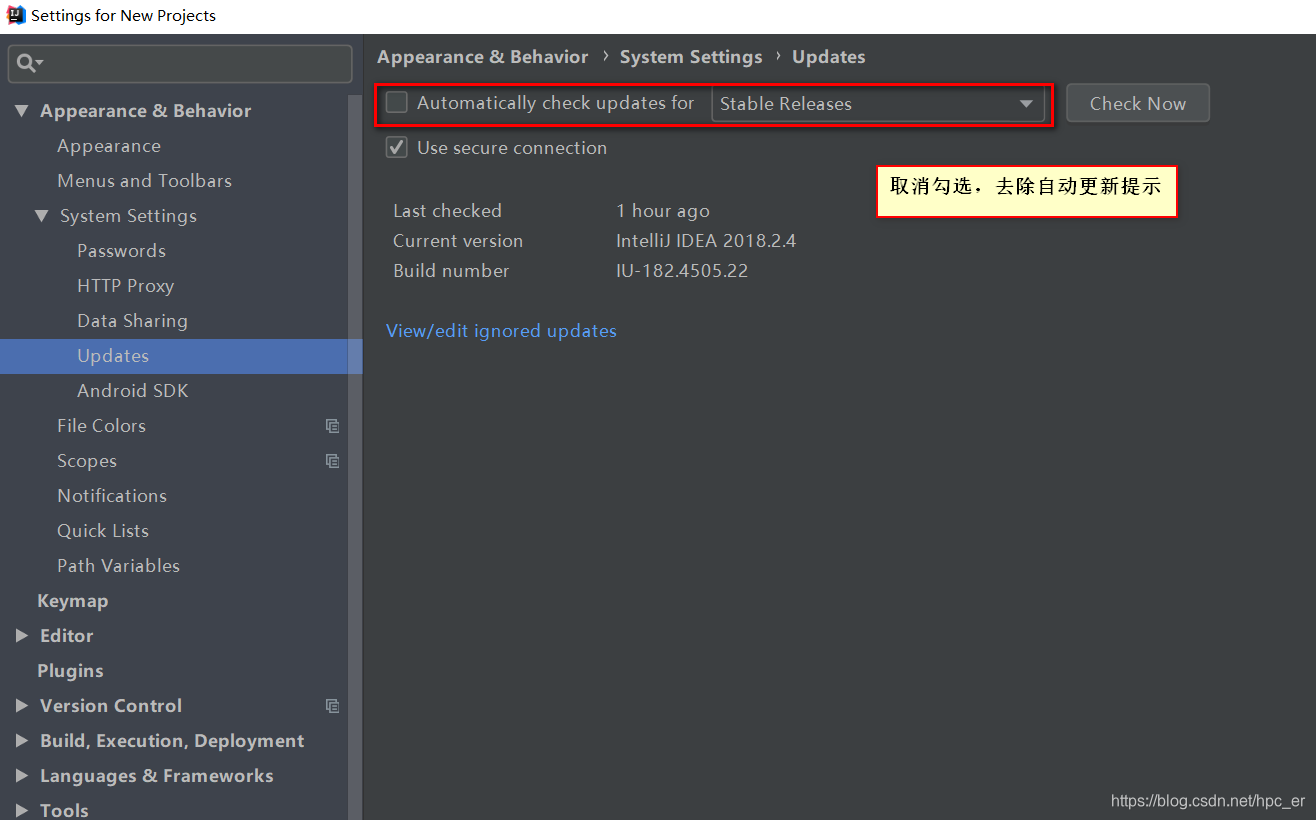Open File Colors settings
The width and height of the screenshot is (1316, 820).
101,426
